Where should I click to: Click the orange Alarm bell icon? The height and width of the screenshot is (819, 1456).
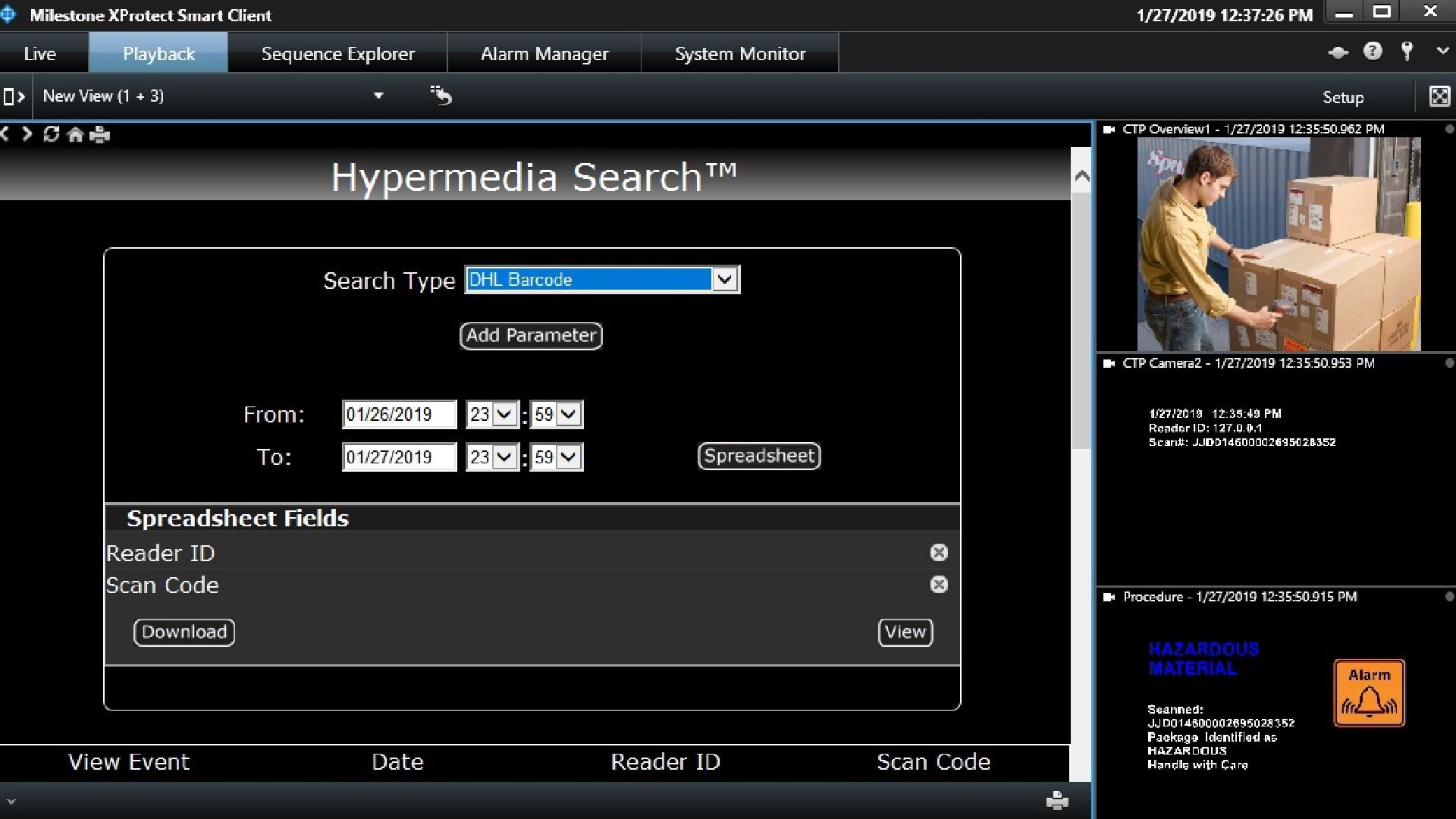(1369, 692)
